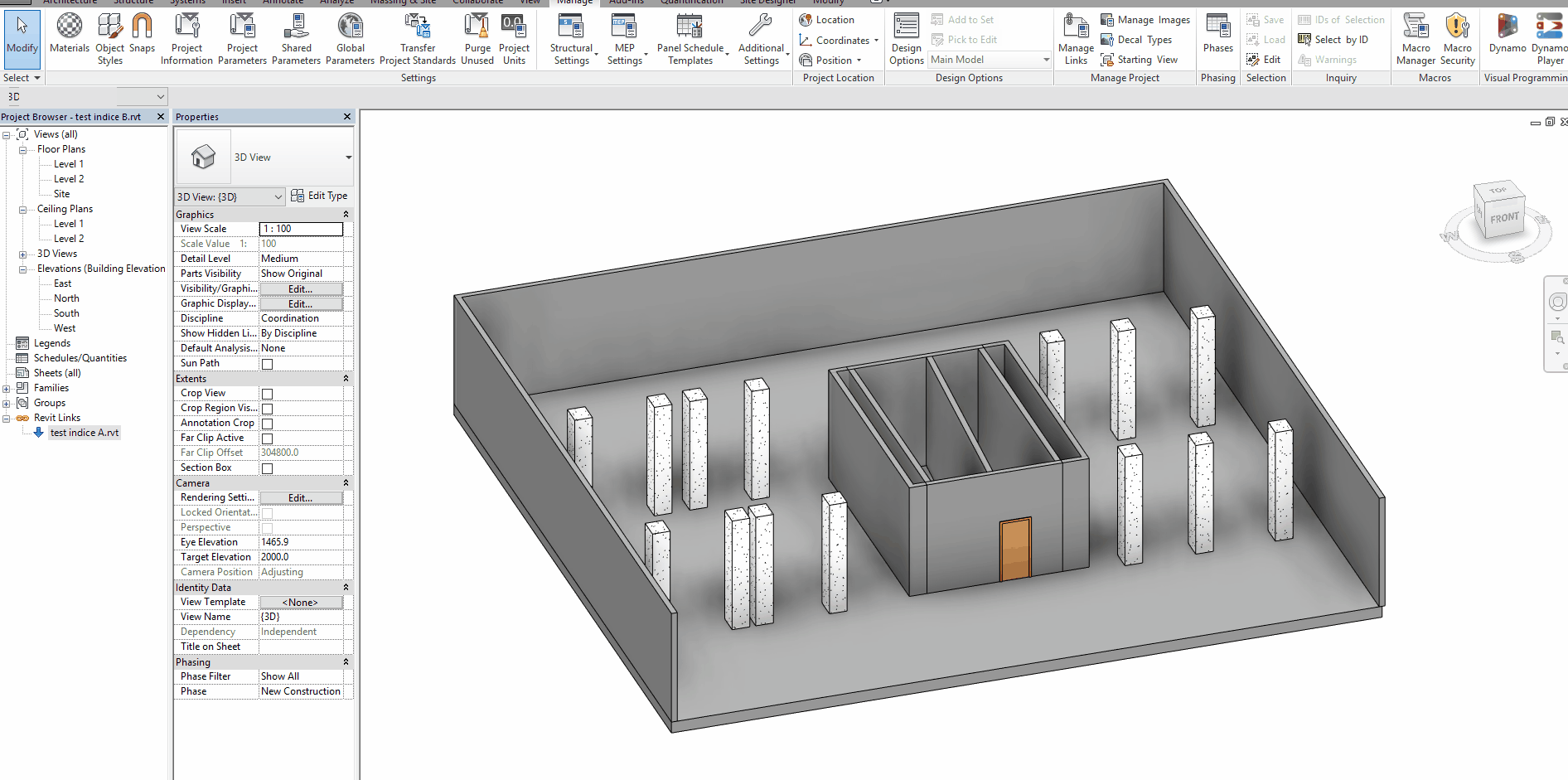Launch Dynamo visual programming
This screenshot has width=1568, height=780.
point(1507,35)
